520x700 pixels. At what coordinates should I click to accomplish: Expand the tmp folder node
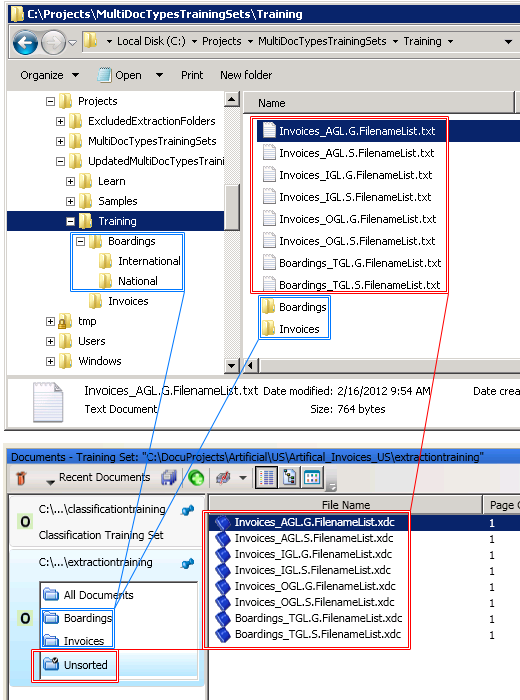pos(50,321)
